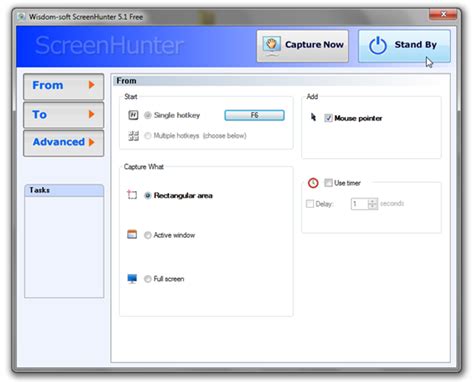474x382 pixels.
Task: Click the full screen monitor icon
Action: [132, 279]
